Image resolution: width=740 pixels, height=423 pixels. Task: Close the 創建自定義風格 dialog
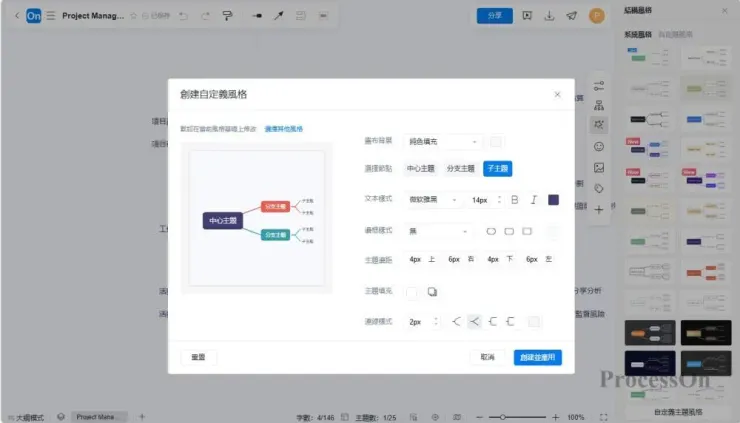pyautogui.click(x=557, y=94)
